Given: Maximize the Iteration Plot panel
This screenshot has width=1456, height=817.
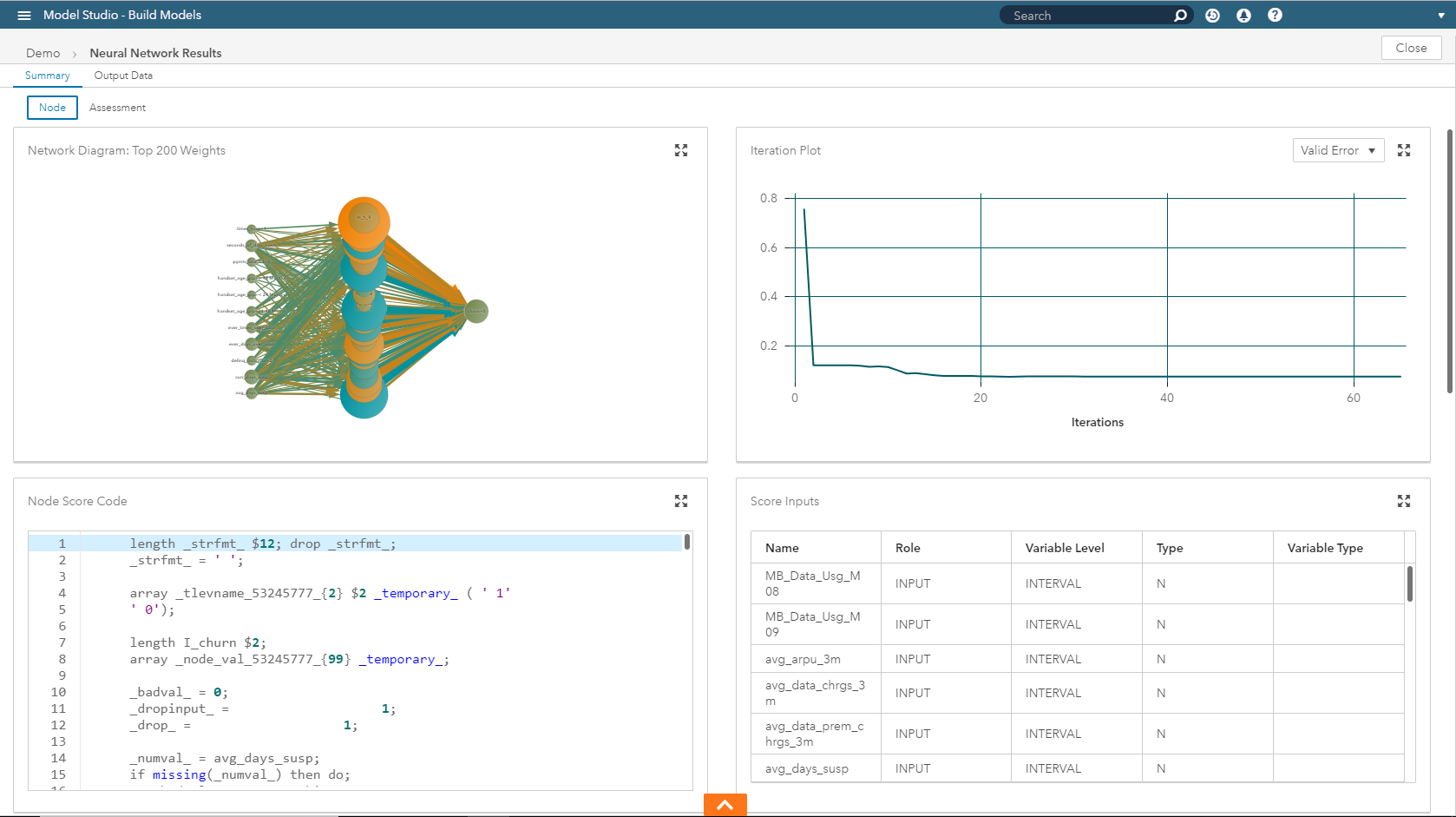Looking at the screenshot, I should 1404,150.
